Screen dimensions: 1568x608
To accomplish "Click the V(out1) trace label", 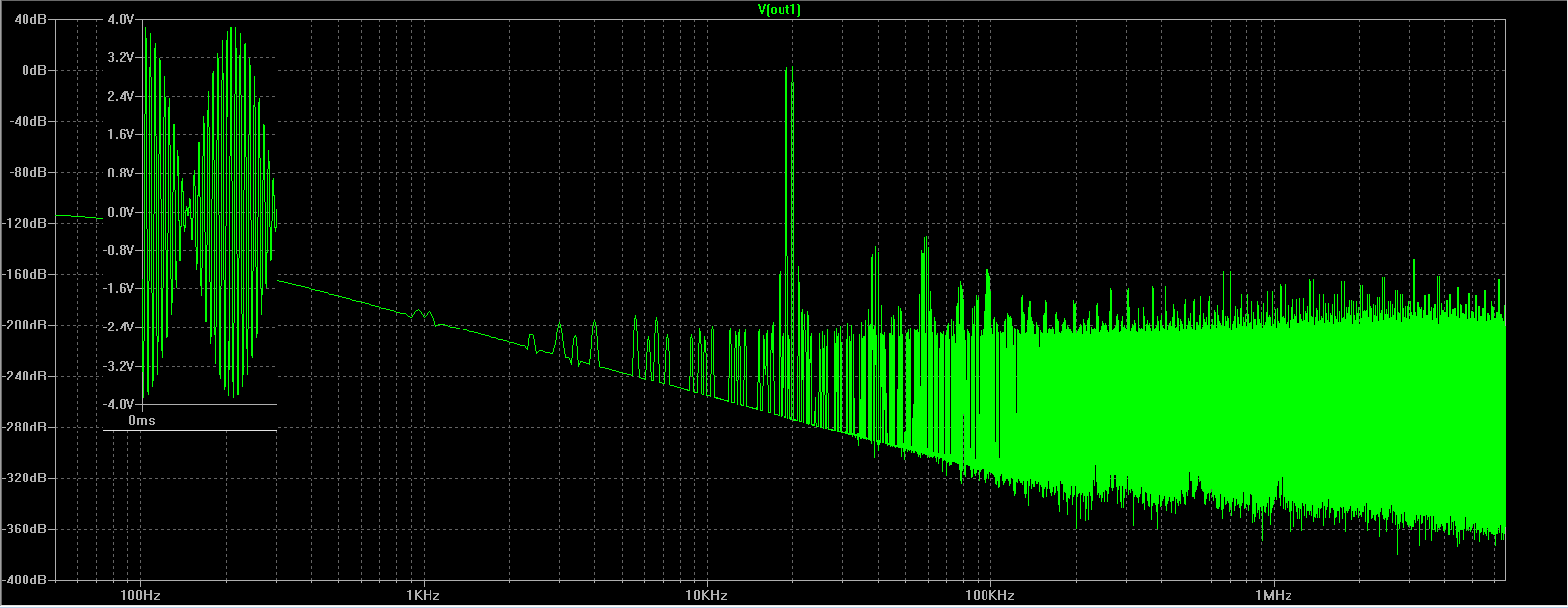I will click(780, 10).
